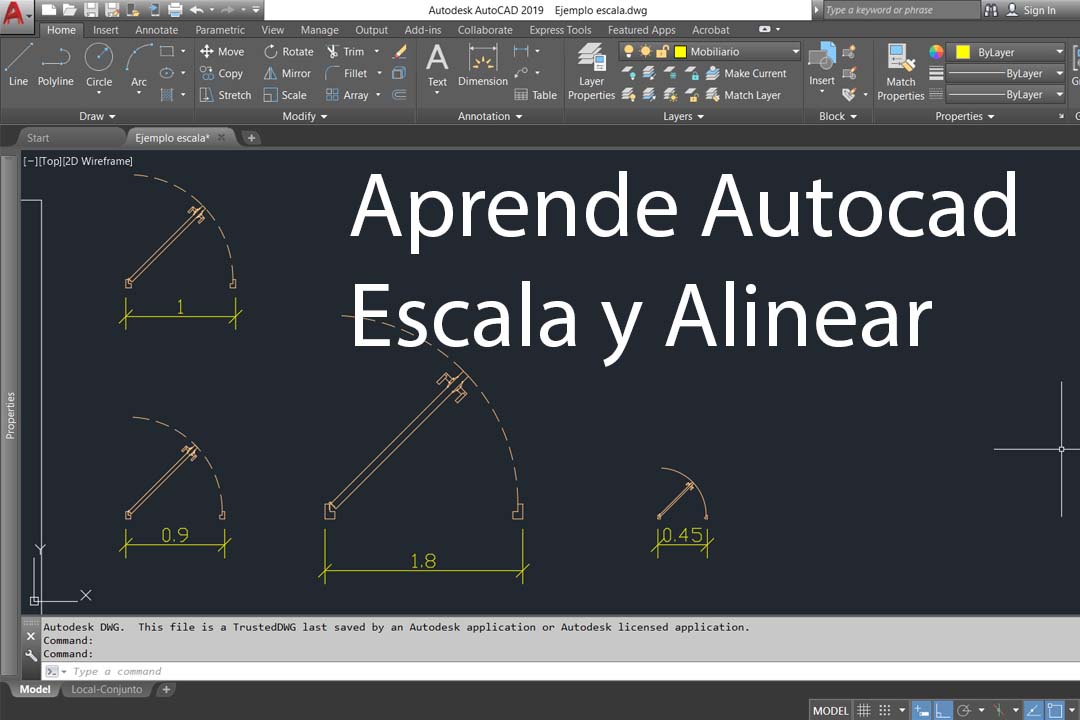This screenshot has width=1080, height=720.
Task: Expand the Modify panel
Action: [x=304, y=116]
